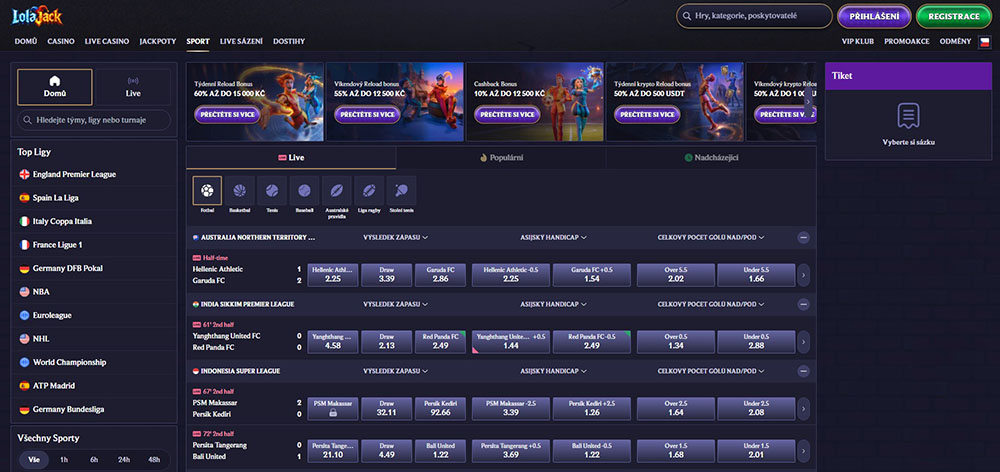This screenshot has width=1000, height=472.
Task: Click the Spain La Liga flag icon
Action: click(24, 198)
